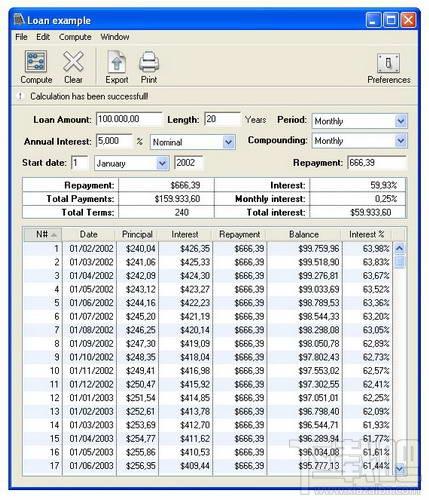Click the Total interest value $59.933,60
This screenshot has height=500, width=429.
pyautogui.click(x=370, y=213)
